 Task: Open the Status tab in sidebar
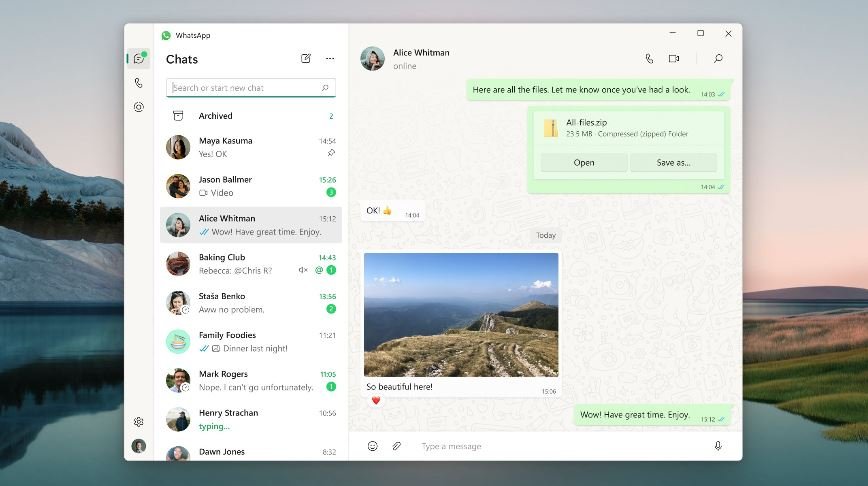[x=139, y=107]
